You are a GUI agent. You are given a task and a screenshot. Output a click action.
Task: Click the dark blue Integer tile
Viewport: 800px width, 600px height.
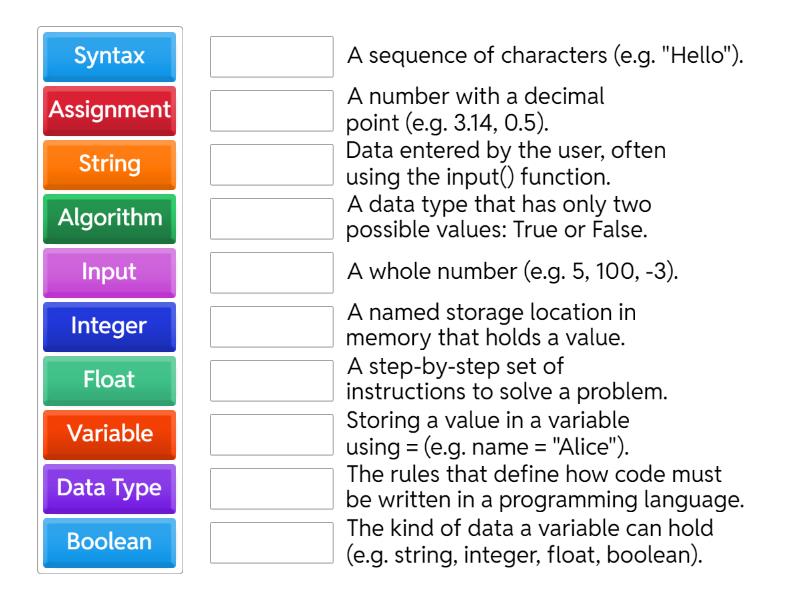109,327
